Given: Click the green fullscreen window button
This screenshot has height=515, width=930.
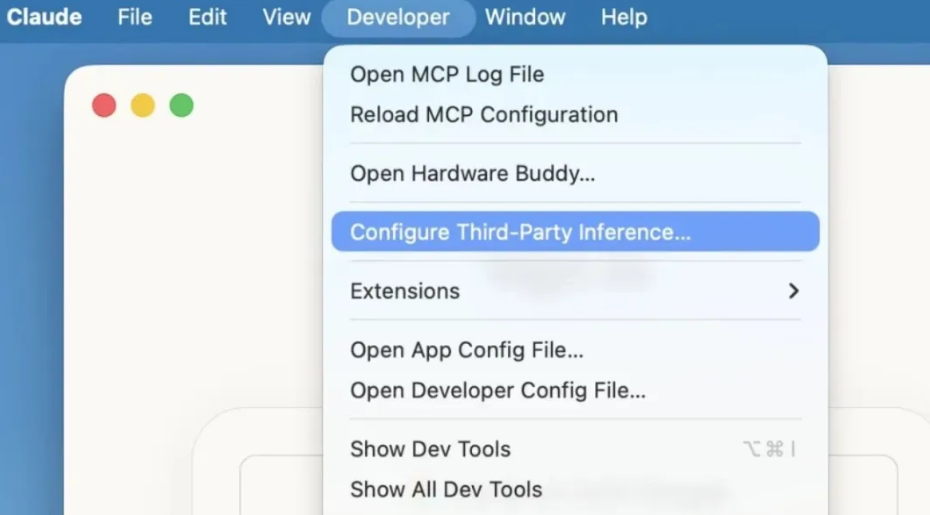Looking at the screenshot, I should pos(181,106).
